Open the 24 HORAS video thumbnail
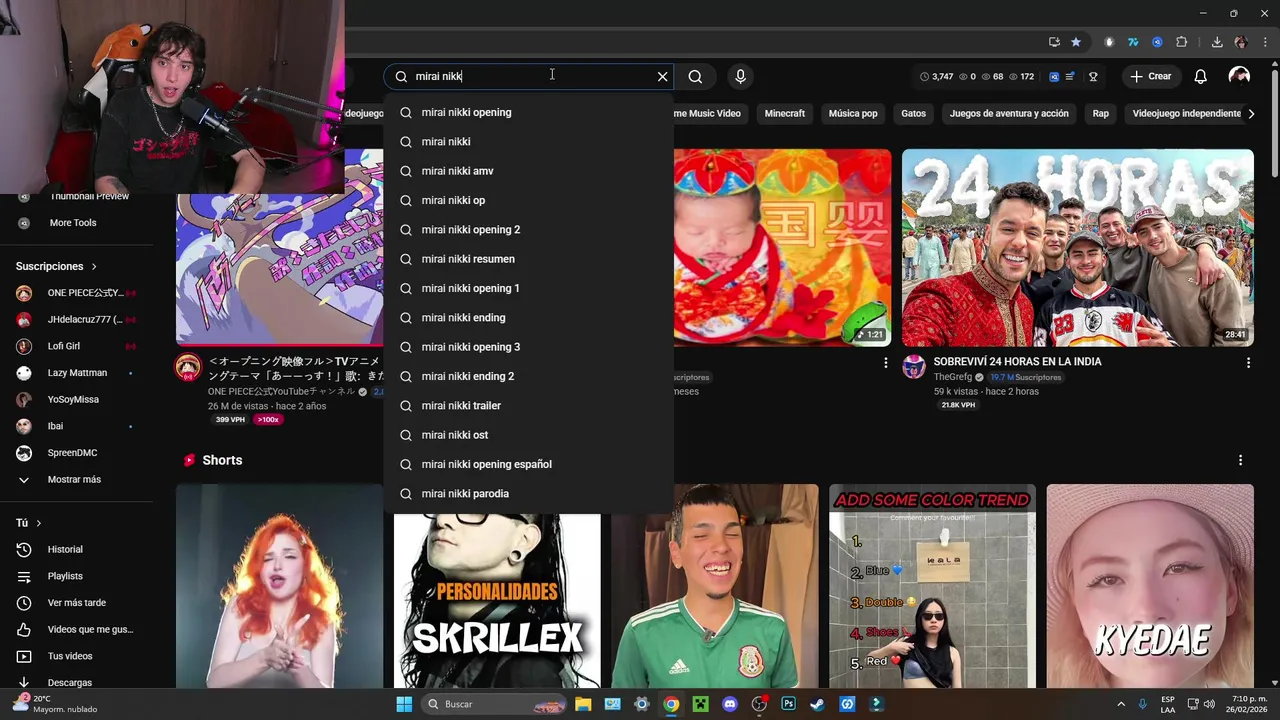 (1077, 248)
